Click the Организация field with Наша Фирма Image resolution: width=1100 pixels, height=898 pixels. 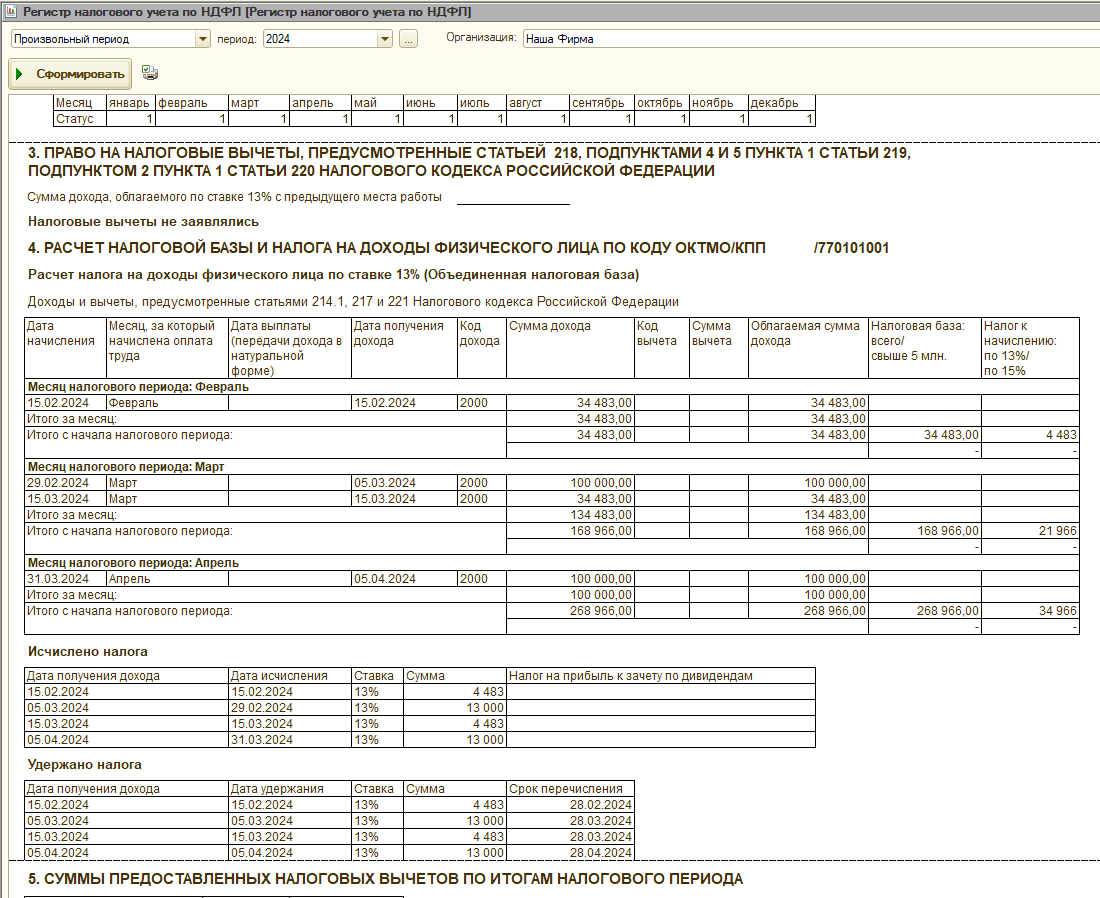tap(800, 39)
